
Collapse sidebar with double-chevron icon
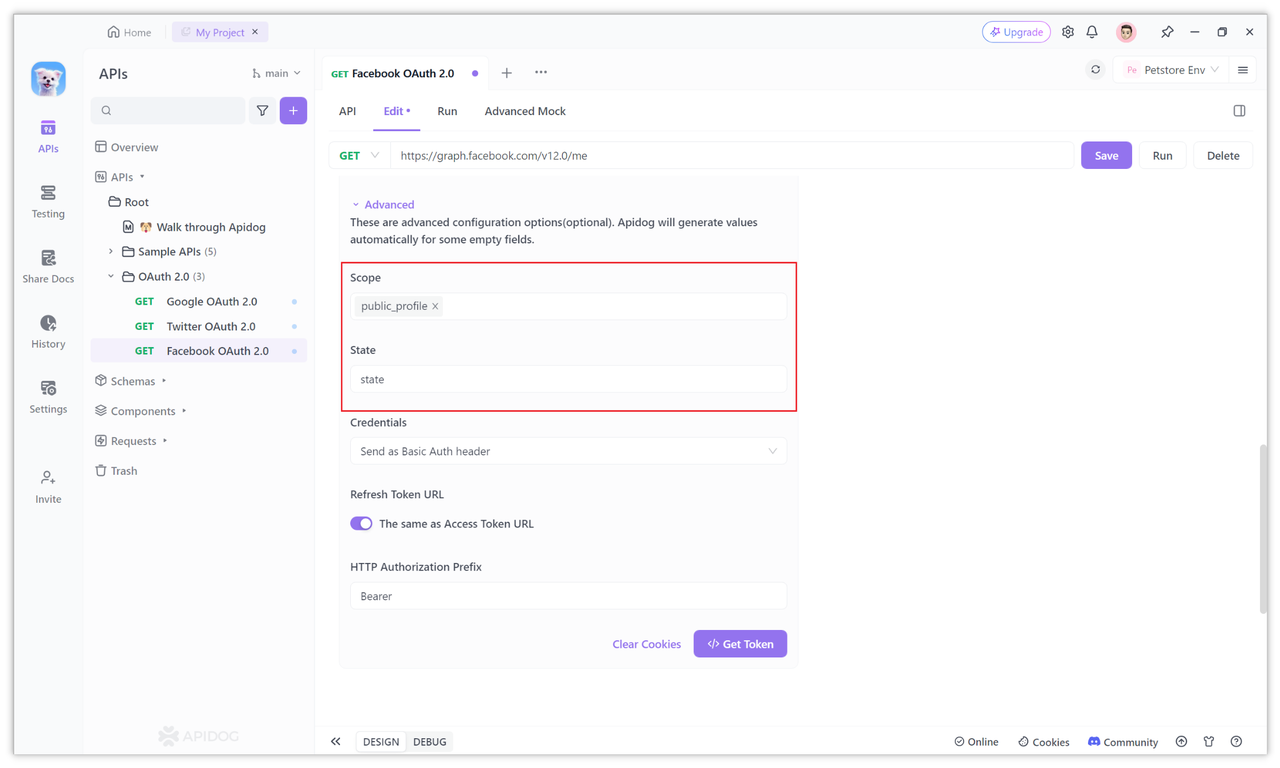pos(336,741)
